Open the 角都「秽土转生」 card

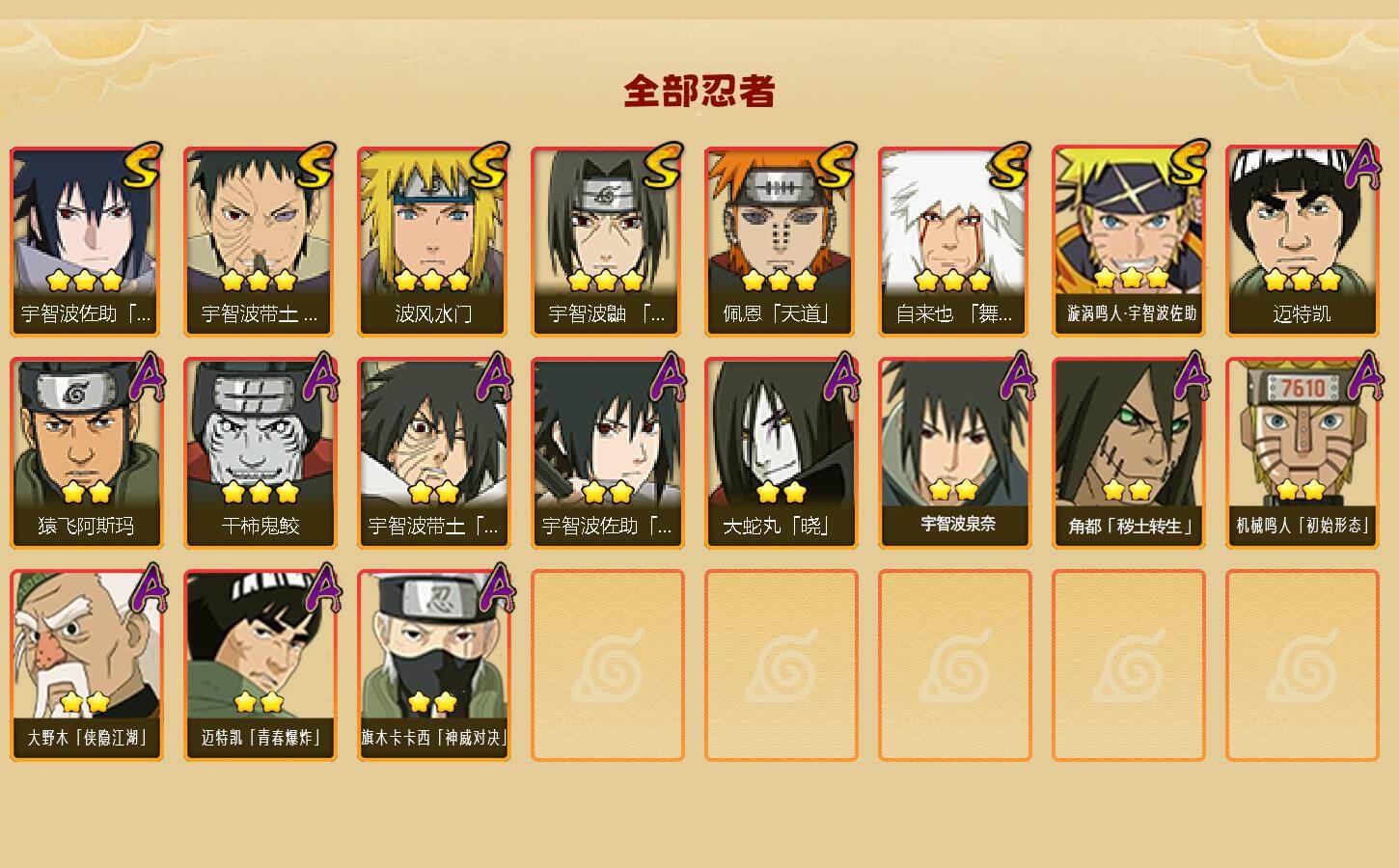[1129, 453]
